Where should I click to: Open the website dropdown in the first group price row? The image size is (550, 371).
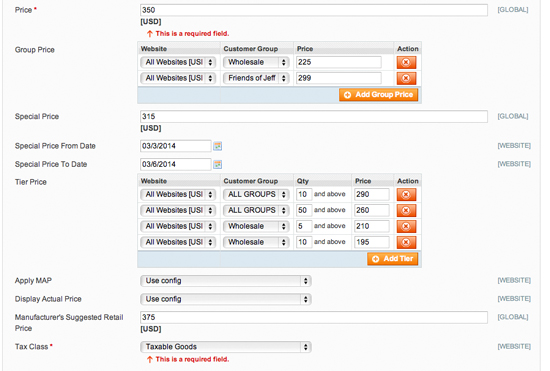tap(178, 62)
